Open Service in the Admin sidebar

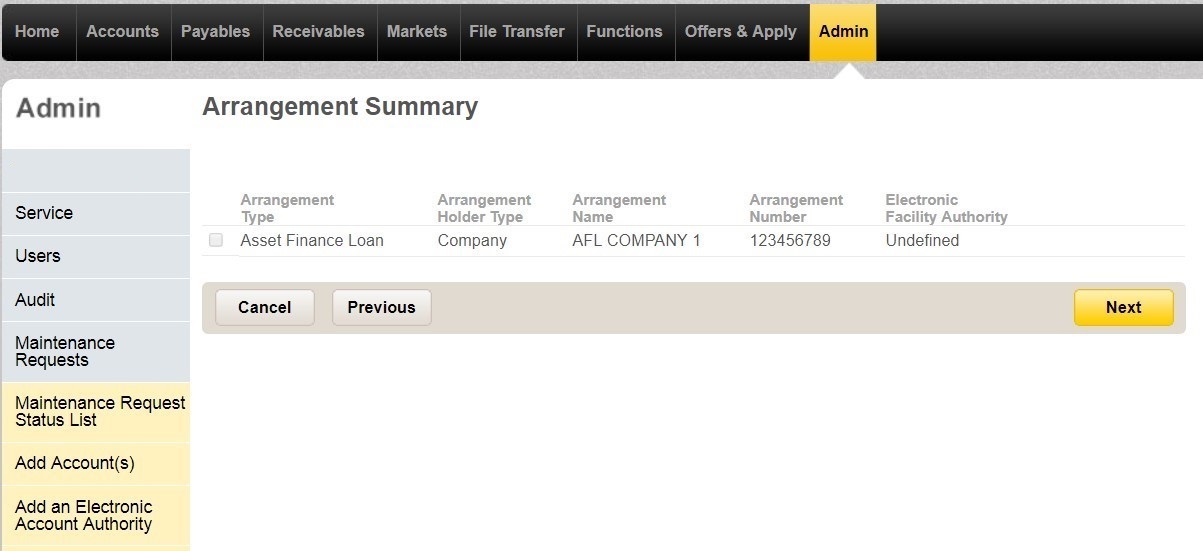pos(95,213)
